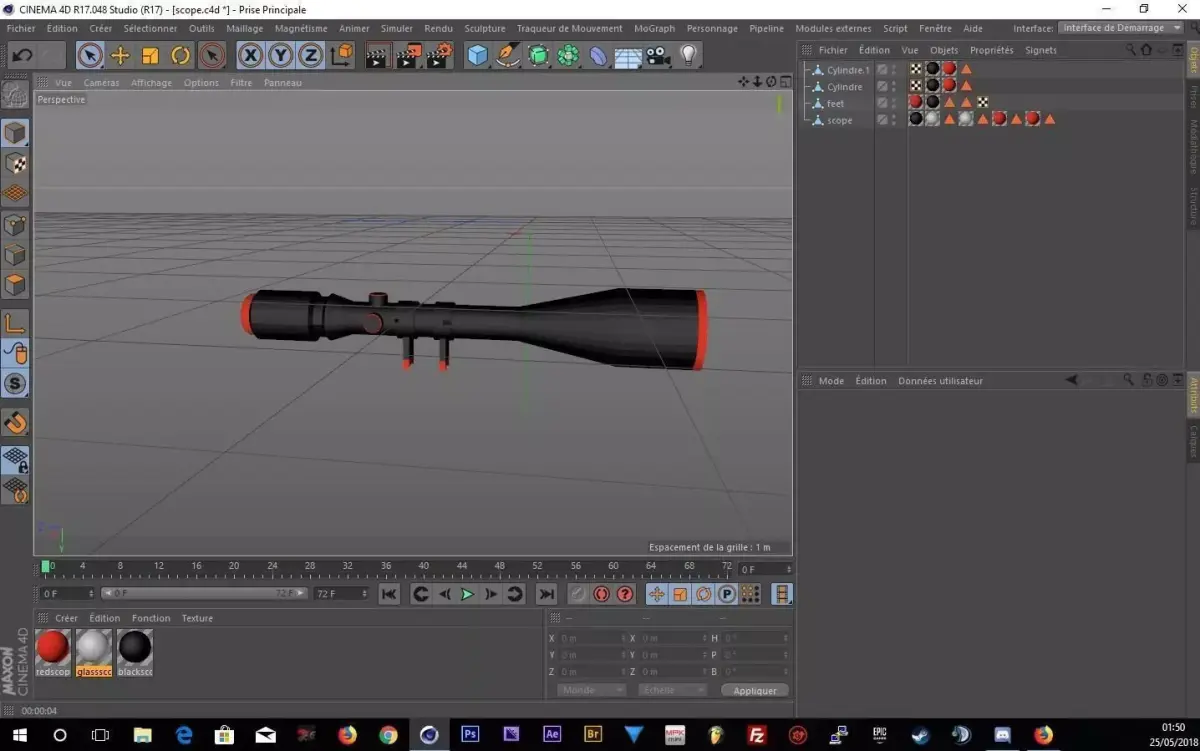Click red material tag on Cylindre.1
This screenshot has width=1200, height=751.
tap(949, 69)
